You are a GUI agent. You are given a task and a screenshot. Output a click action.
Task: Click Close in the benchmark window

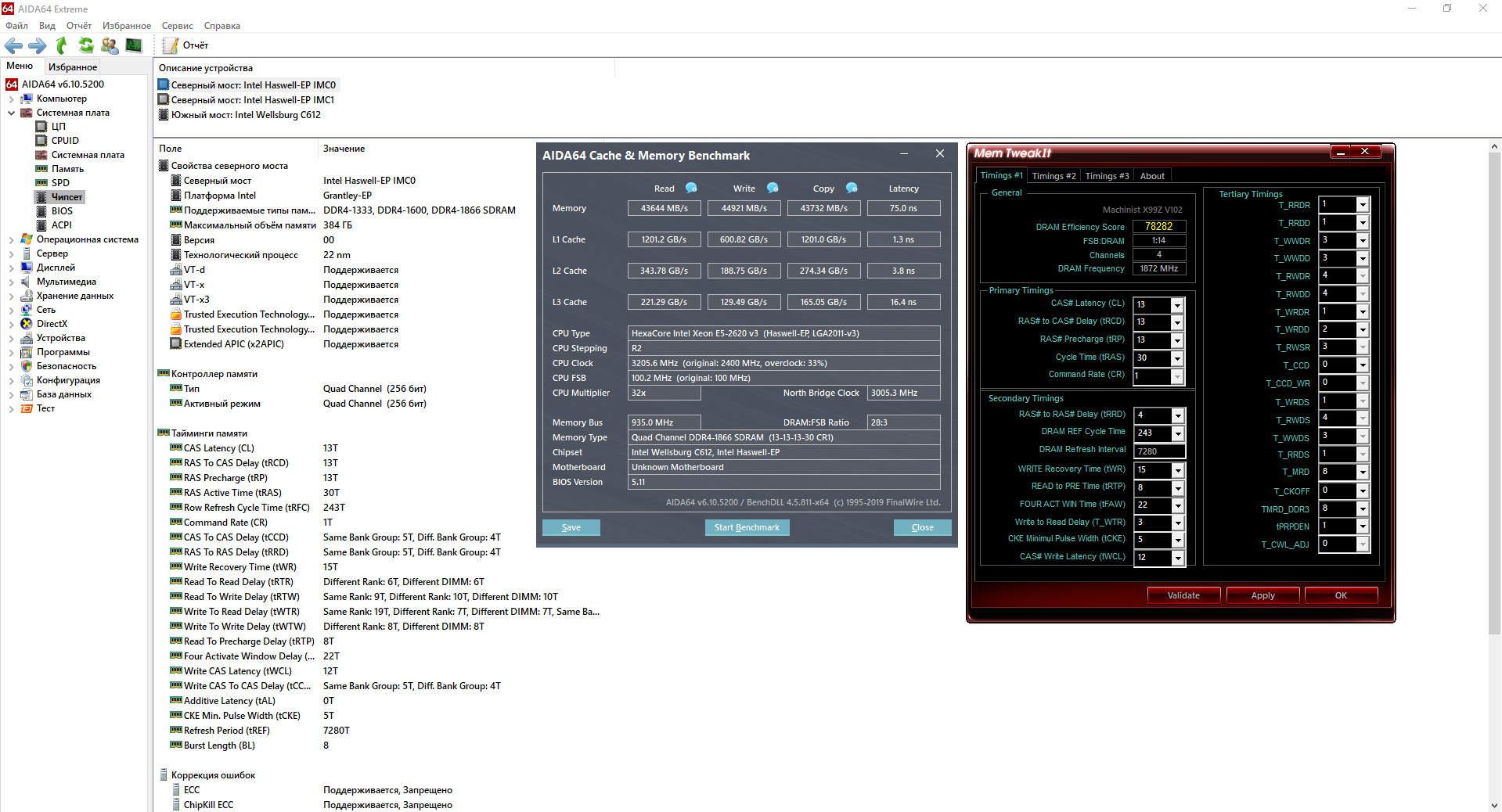tap(923, 527)
